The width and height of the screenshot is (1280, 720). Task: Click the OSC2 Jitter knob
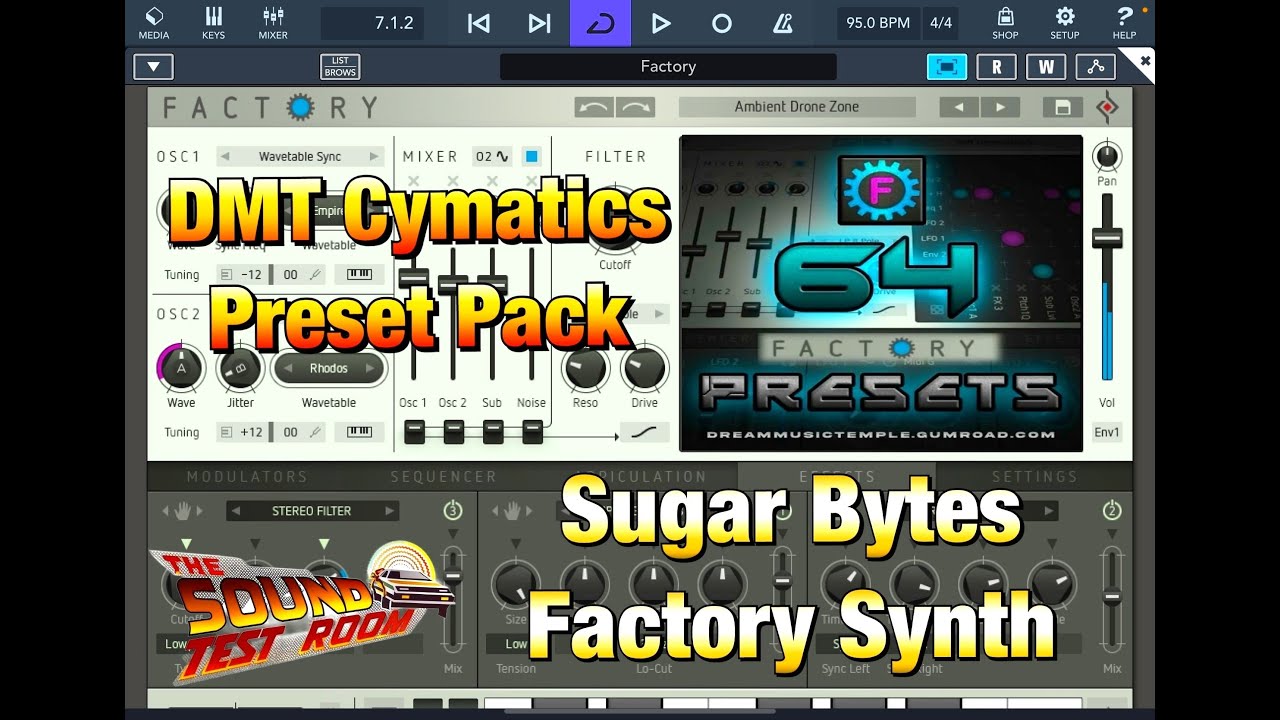pos(240,368)
